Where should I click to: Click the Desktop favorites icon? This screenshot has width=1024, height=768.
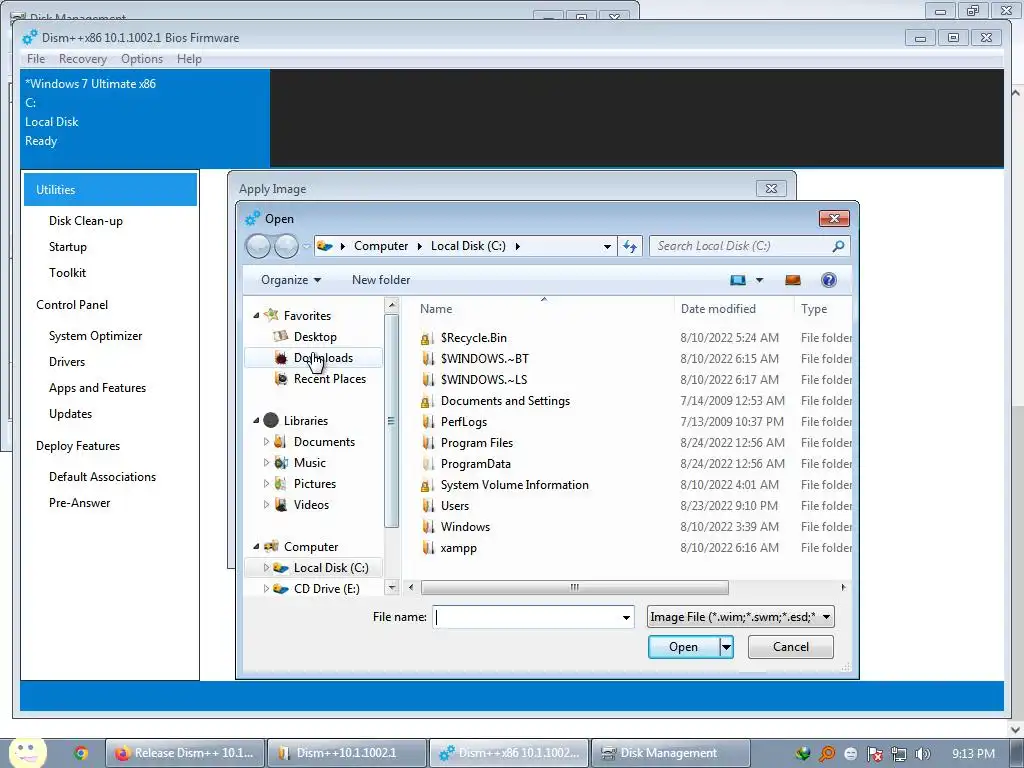click(281, 336)
